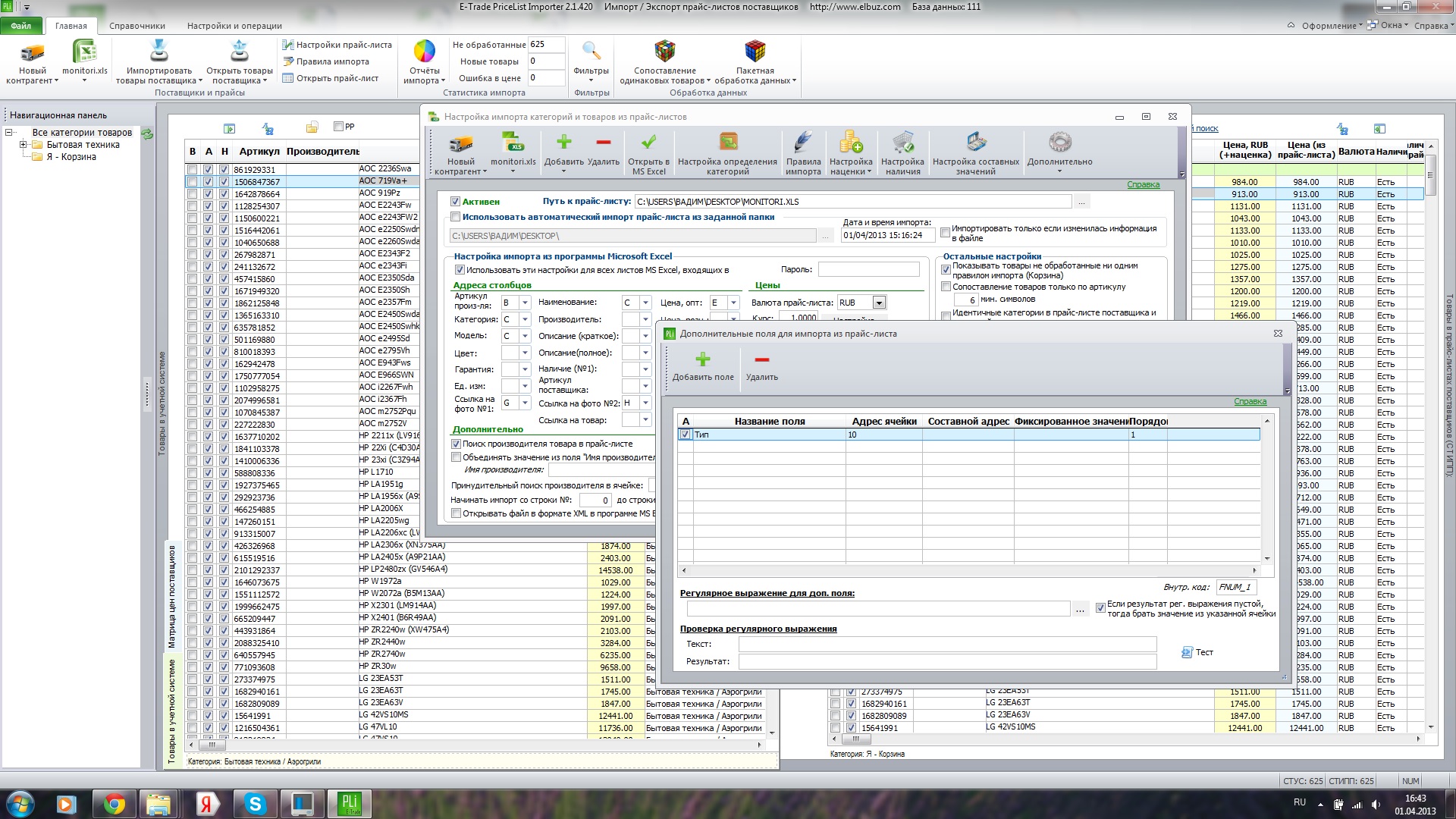Click Сопоставление одинаковых товаров cube icon
The width and height of the screenshot is (1456, 819).
click(x=665, y=51)
